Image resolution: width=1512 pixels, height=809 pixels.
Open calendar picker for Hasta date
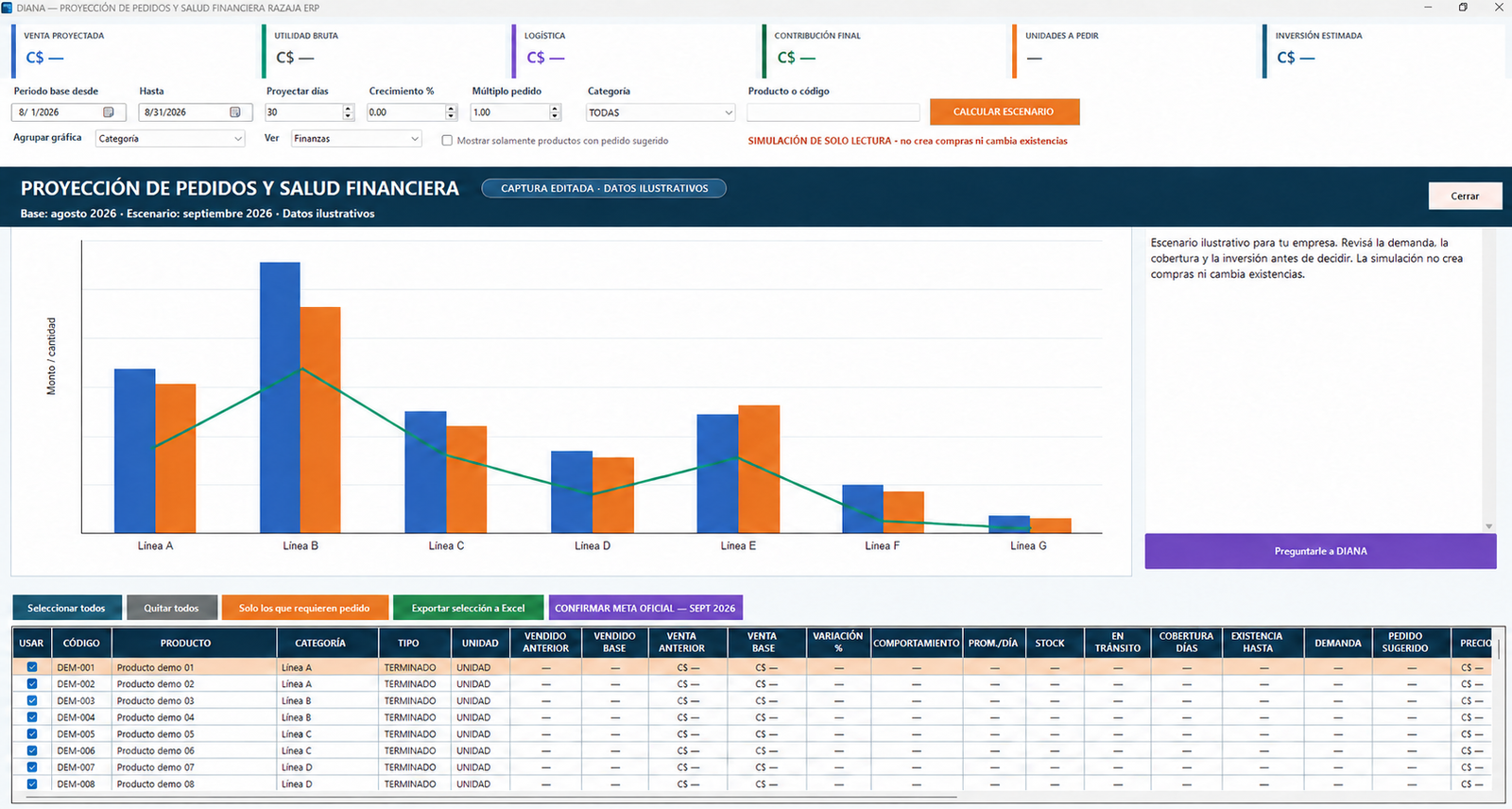235,112
